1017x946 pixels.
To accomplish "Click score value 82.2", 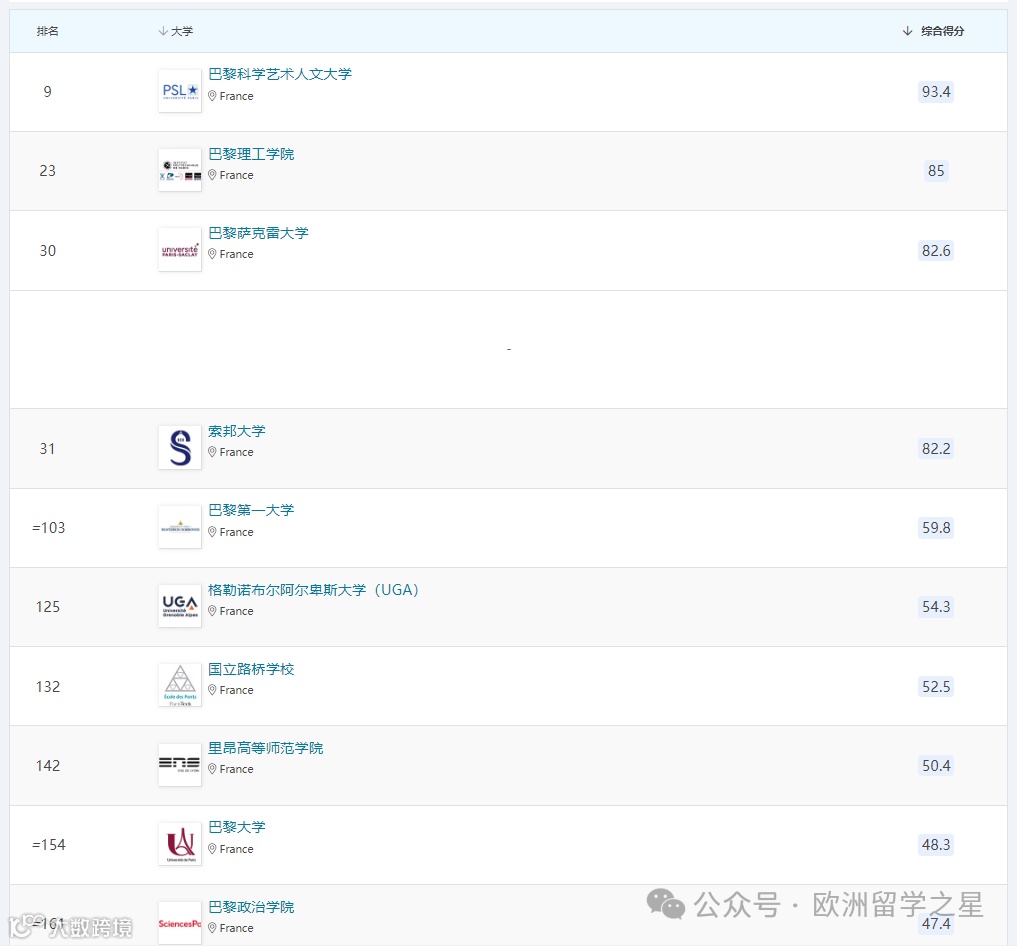I will coord(936,449).
